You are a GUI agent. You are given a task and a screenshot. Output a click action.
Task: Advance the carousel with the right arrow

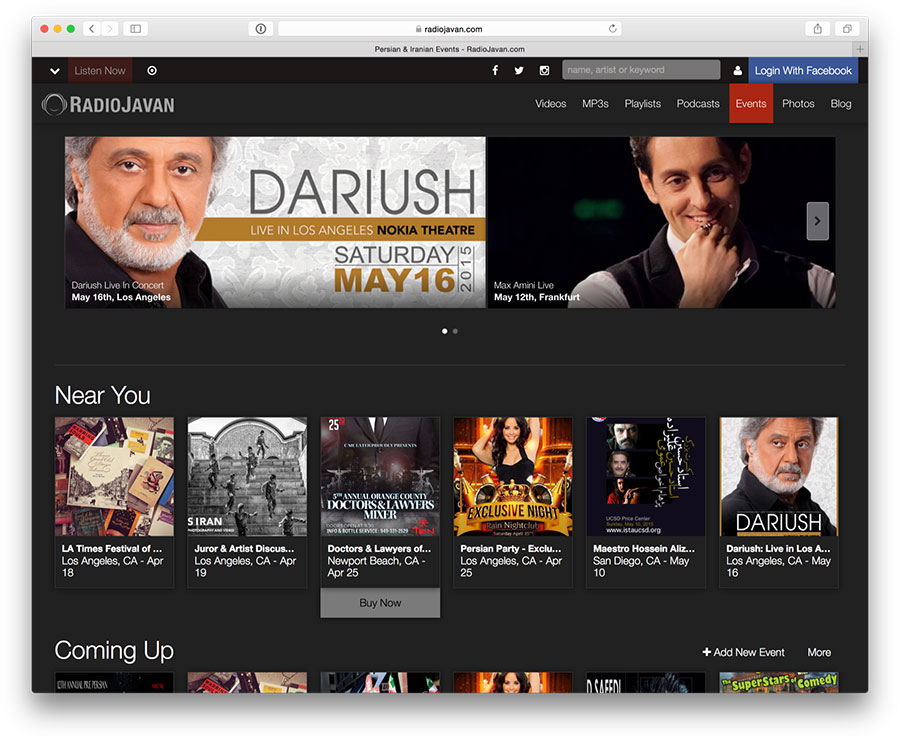click(x=817, y=221)
